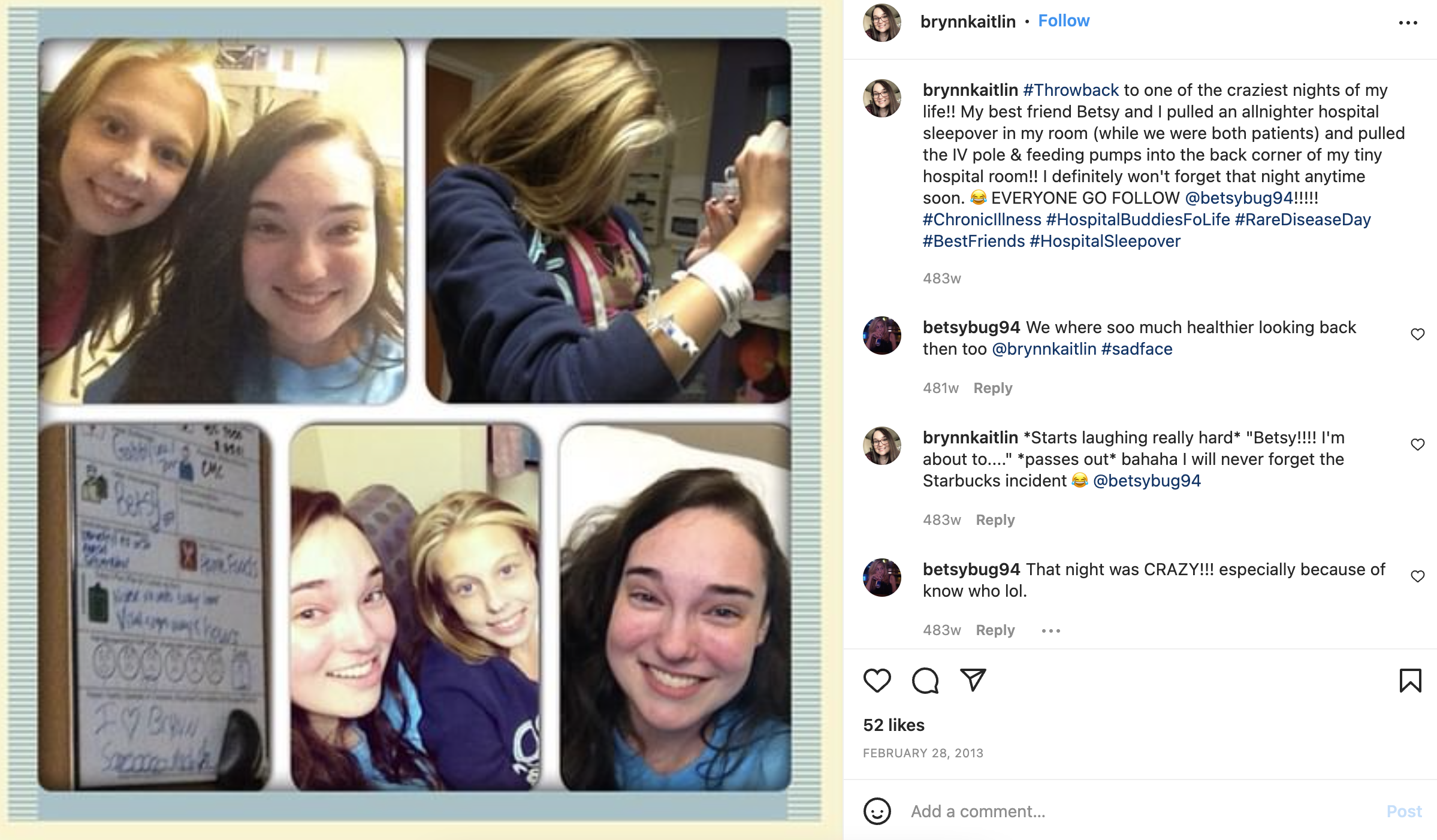This screenshot has height=840, width=1437.
Task: Open the comment bubble icon
Action: pos(925,681)
